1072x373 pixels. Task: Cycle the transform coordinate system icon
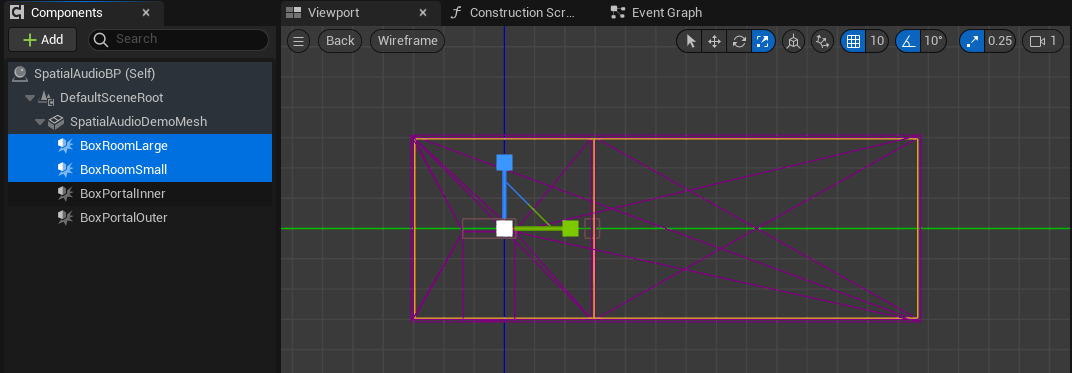tap(793, 41)
